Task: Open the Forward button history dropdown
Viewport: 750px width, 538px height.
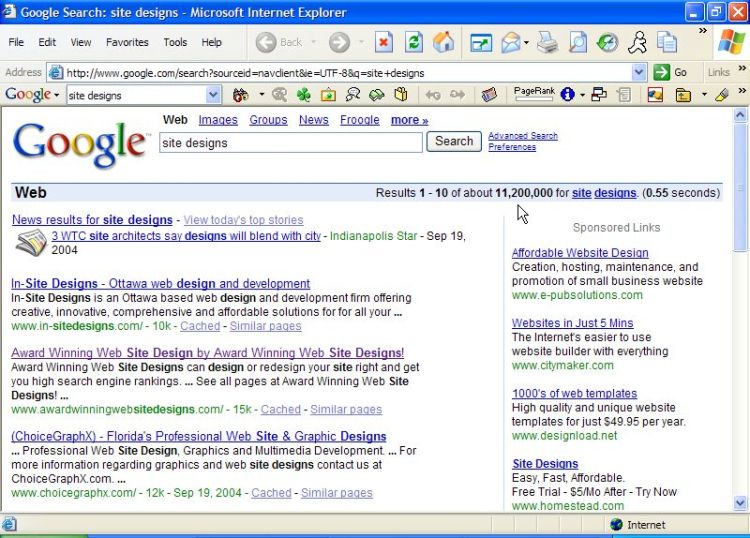Action: click(x=361, y=43)
